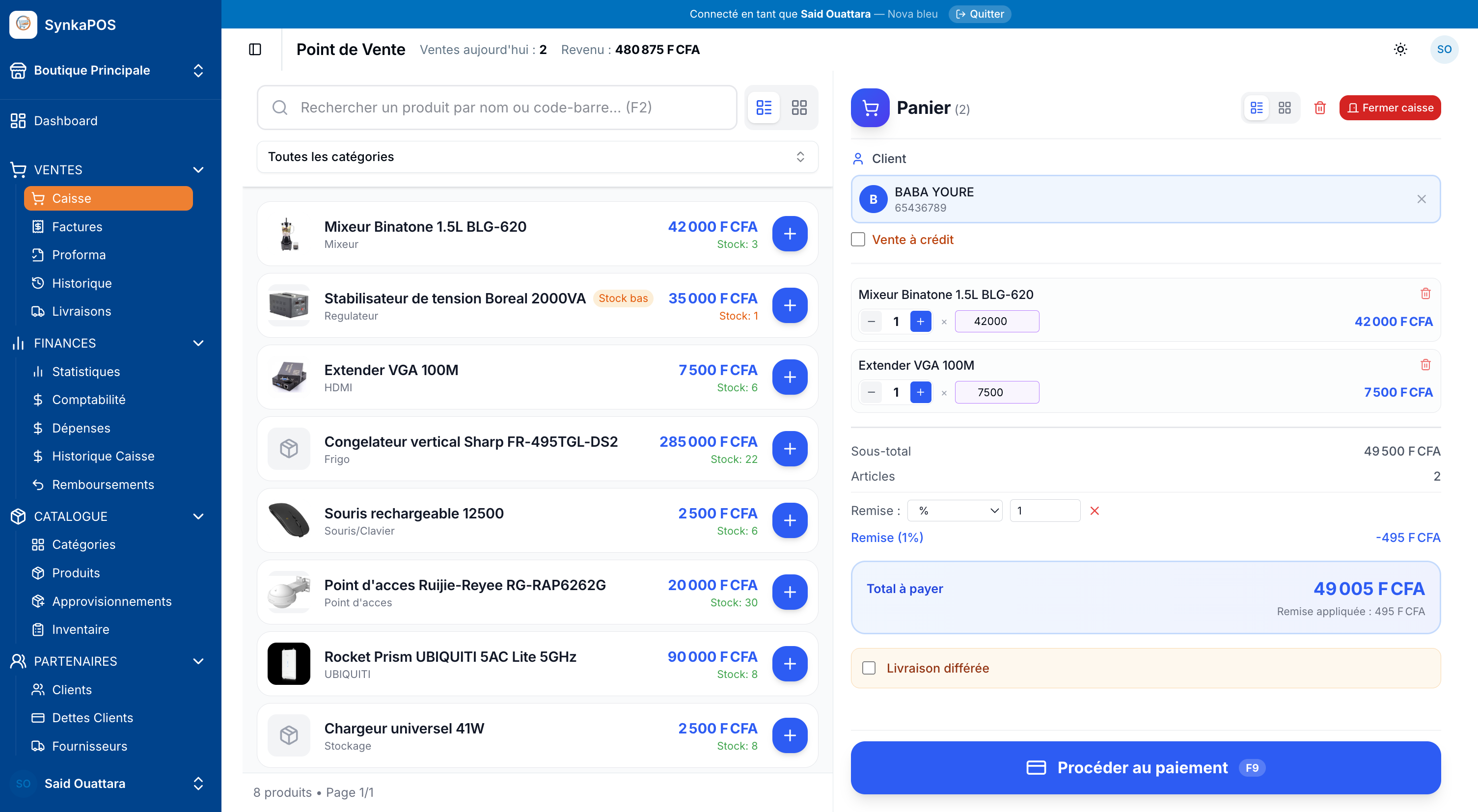Clear the discount with red X
The height and width of the screenshot is (812, 1478).
point(1094,511)
